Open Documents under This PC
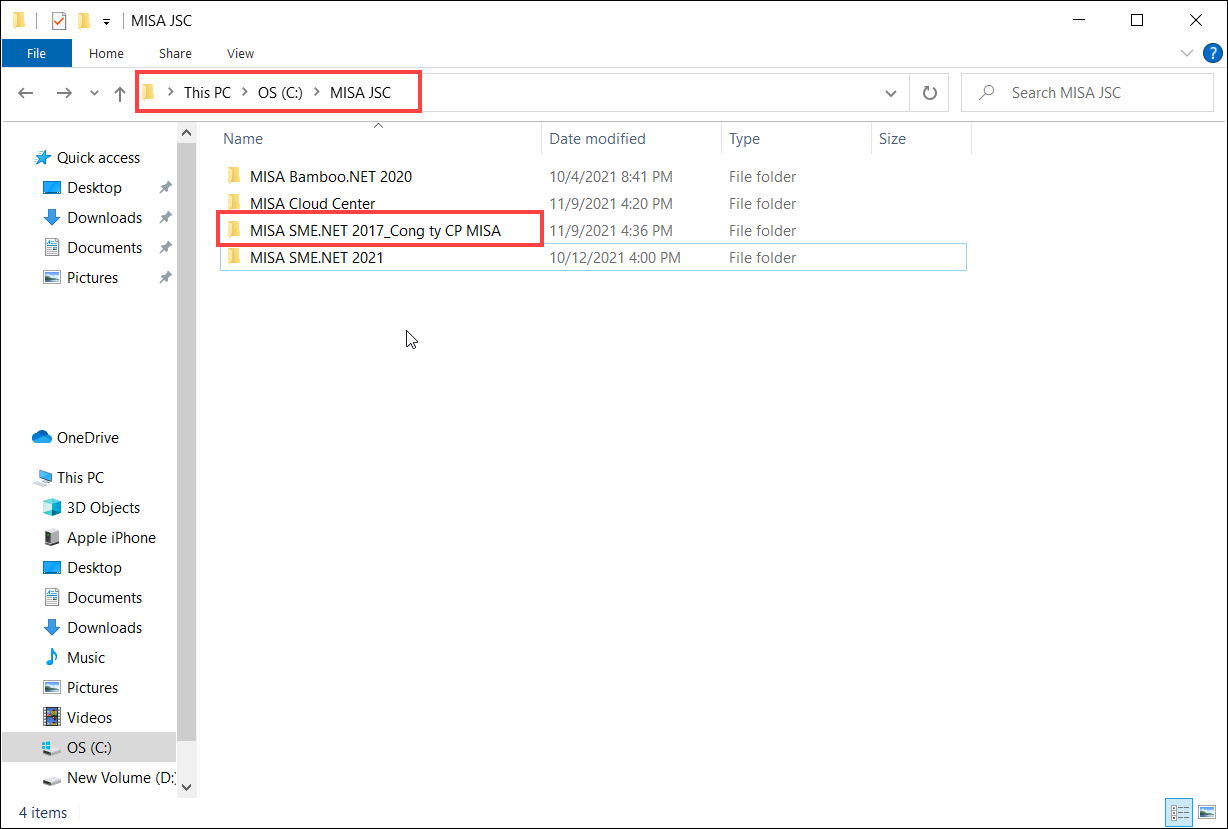This screenshot has width=1228, height=829. [104, 597]
